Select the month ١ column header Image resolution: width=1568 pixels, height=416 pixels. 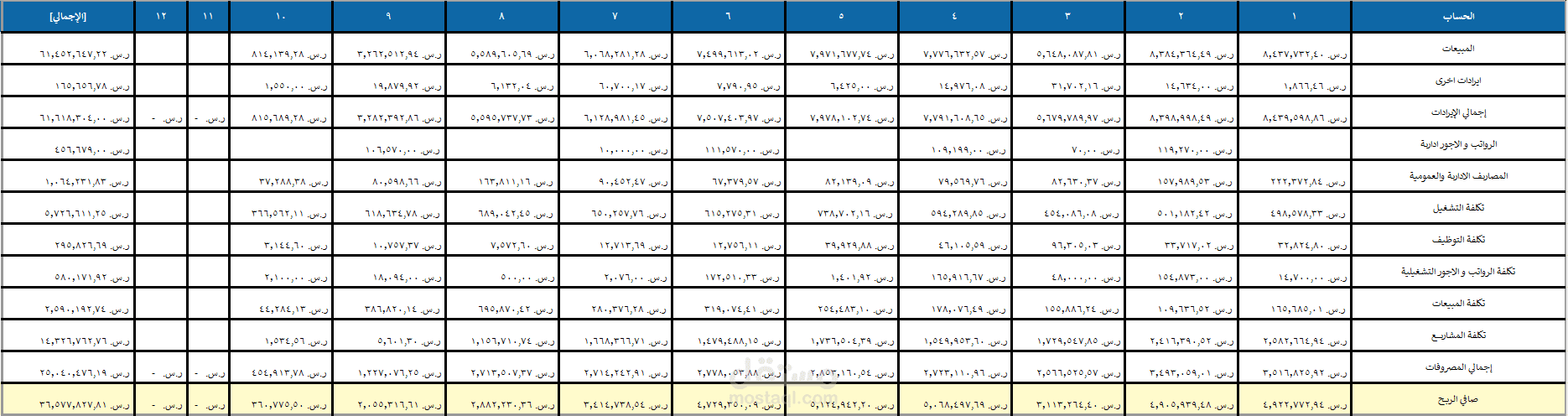coord(1295,17)
